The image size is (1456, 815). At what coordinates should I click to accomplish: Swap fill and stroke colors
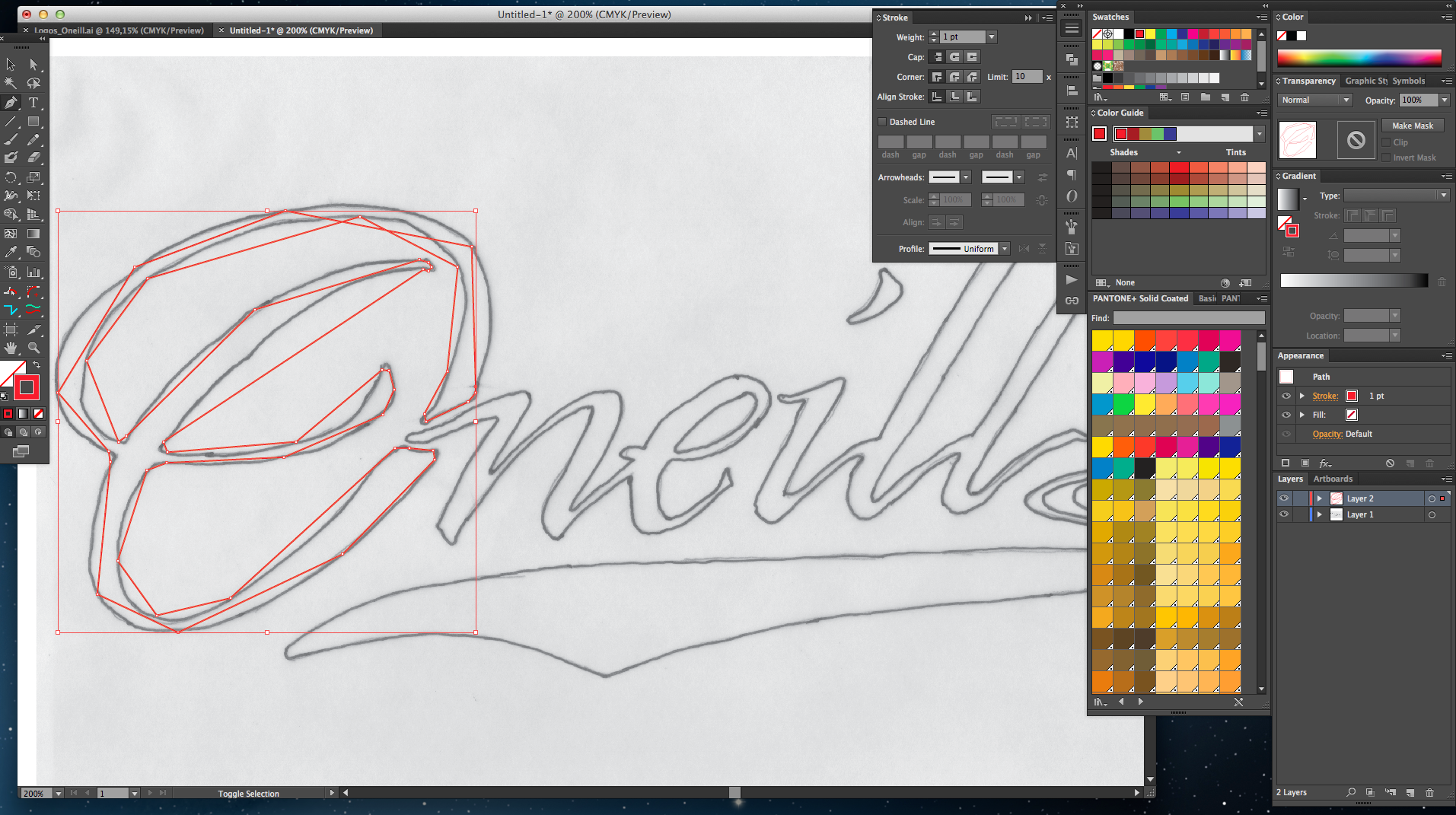pos(36,366)
